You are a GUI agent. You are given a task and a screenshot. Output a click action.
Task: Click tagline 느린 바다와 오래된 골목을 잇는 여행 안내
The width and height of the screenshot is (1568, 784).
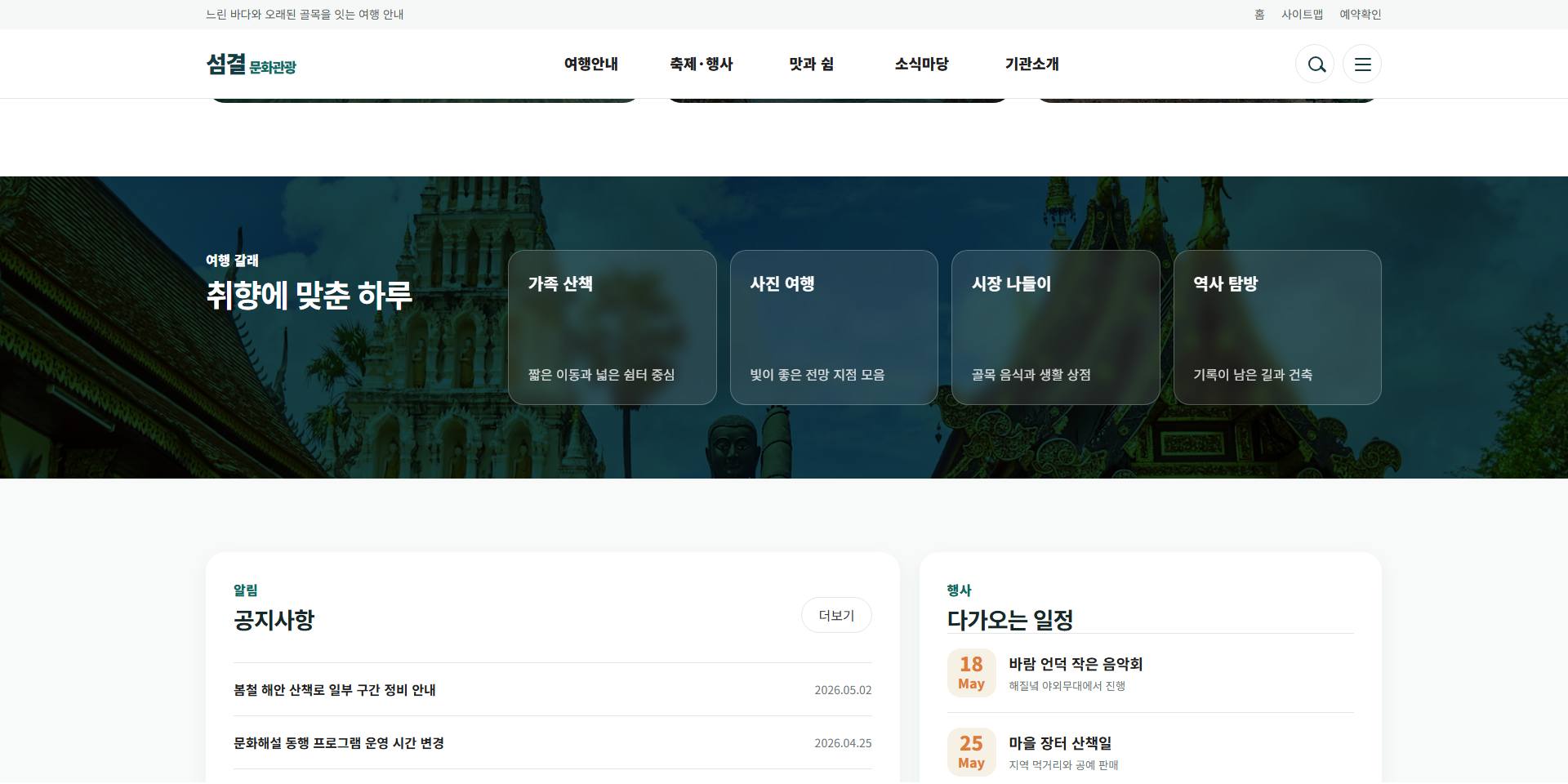pos(305,15)
